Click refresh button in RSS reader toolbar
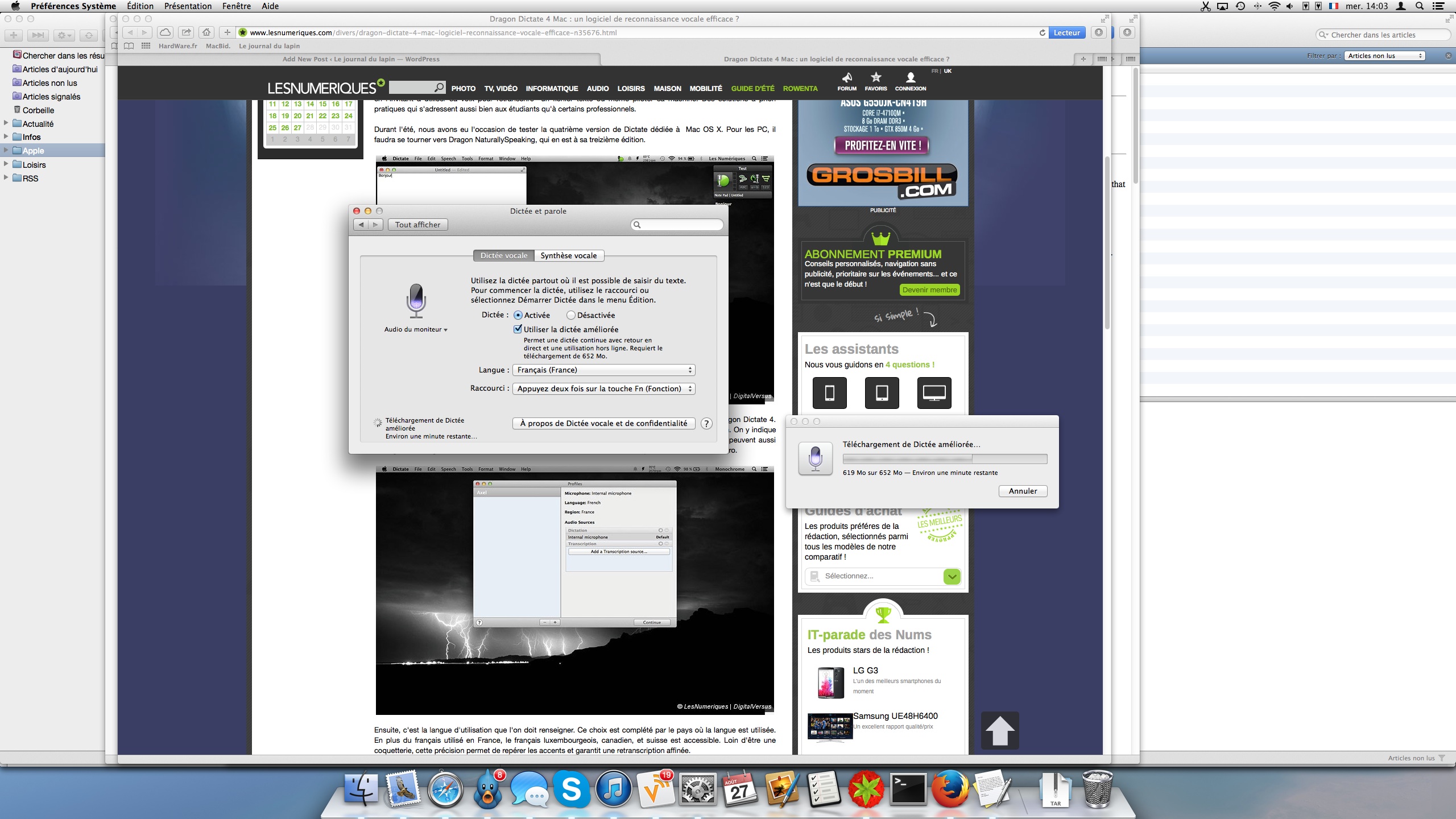1456x819 pixels. (88, 35)
